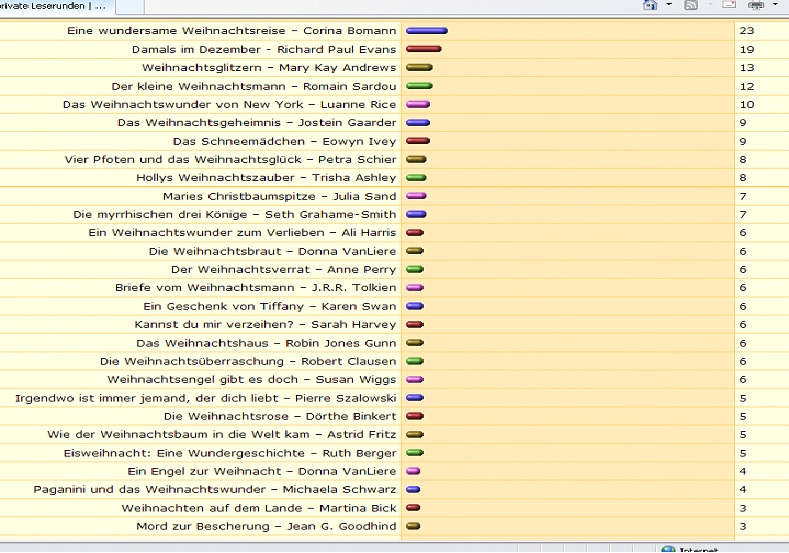789x553 pixels.
Task: Click the Internet zone globe icon
Action: tap(668, 548)
